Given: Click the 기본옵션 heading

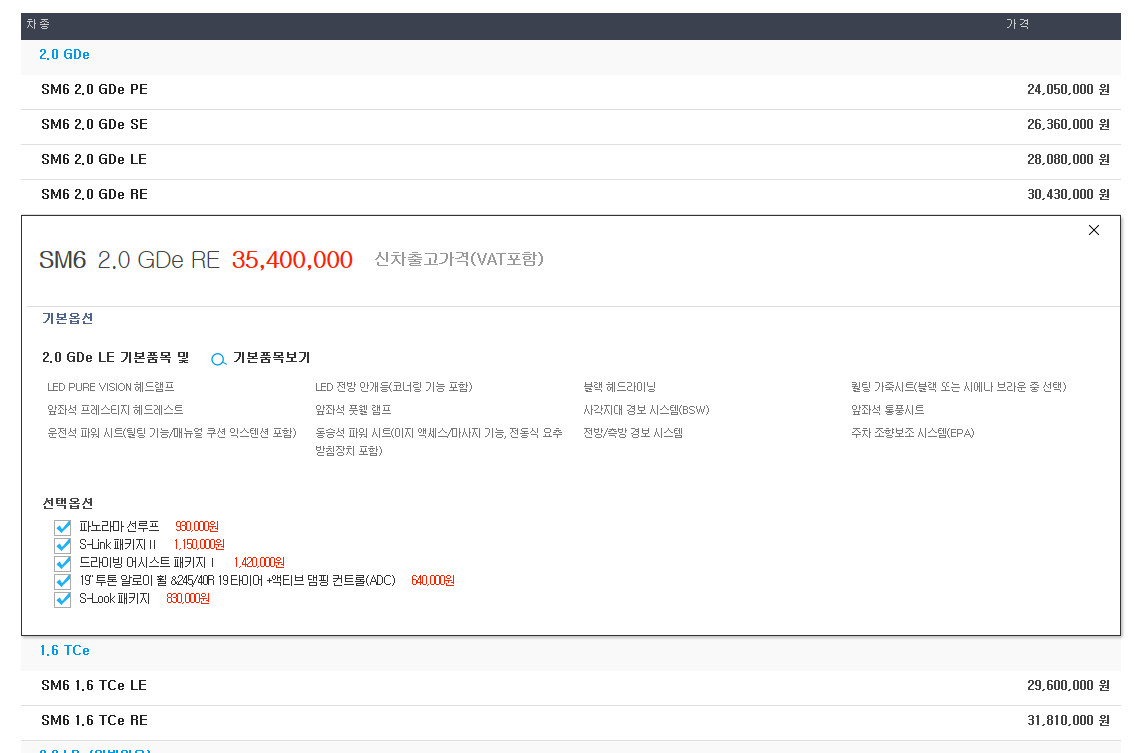Looking at the screenshot, I should pos(67,319).
